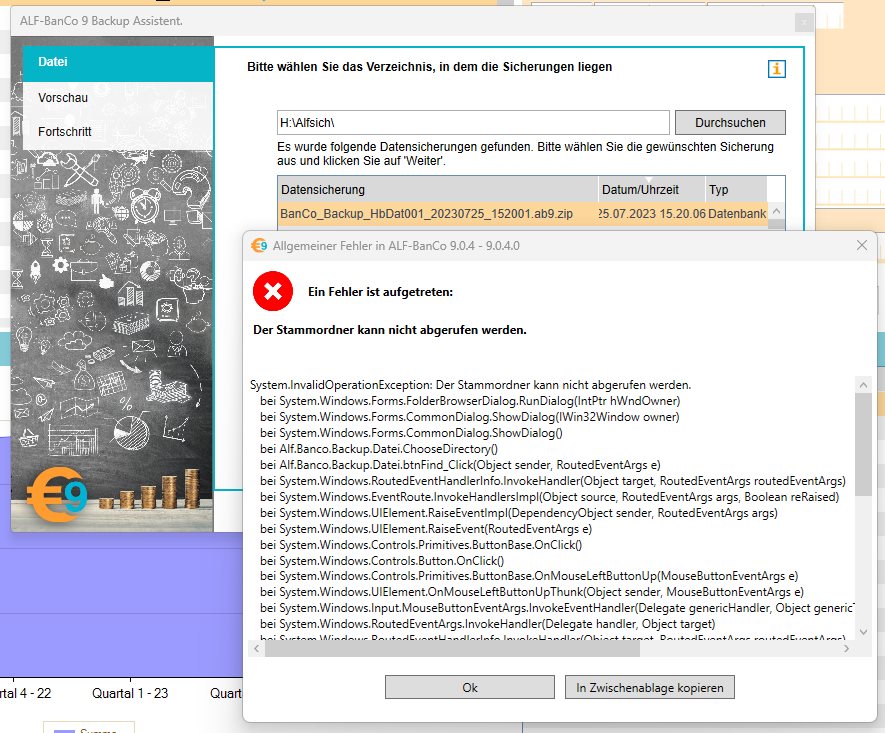Click the Durchsuchen button
This screenshot has width=885, height=733.
(730, 122)
